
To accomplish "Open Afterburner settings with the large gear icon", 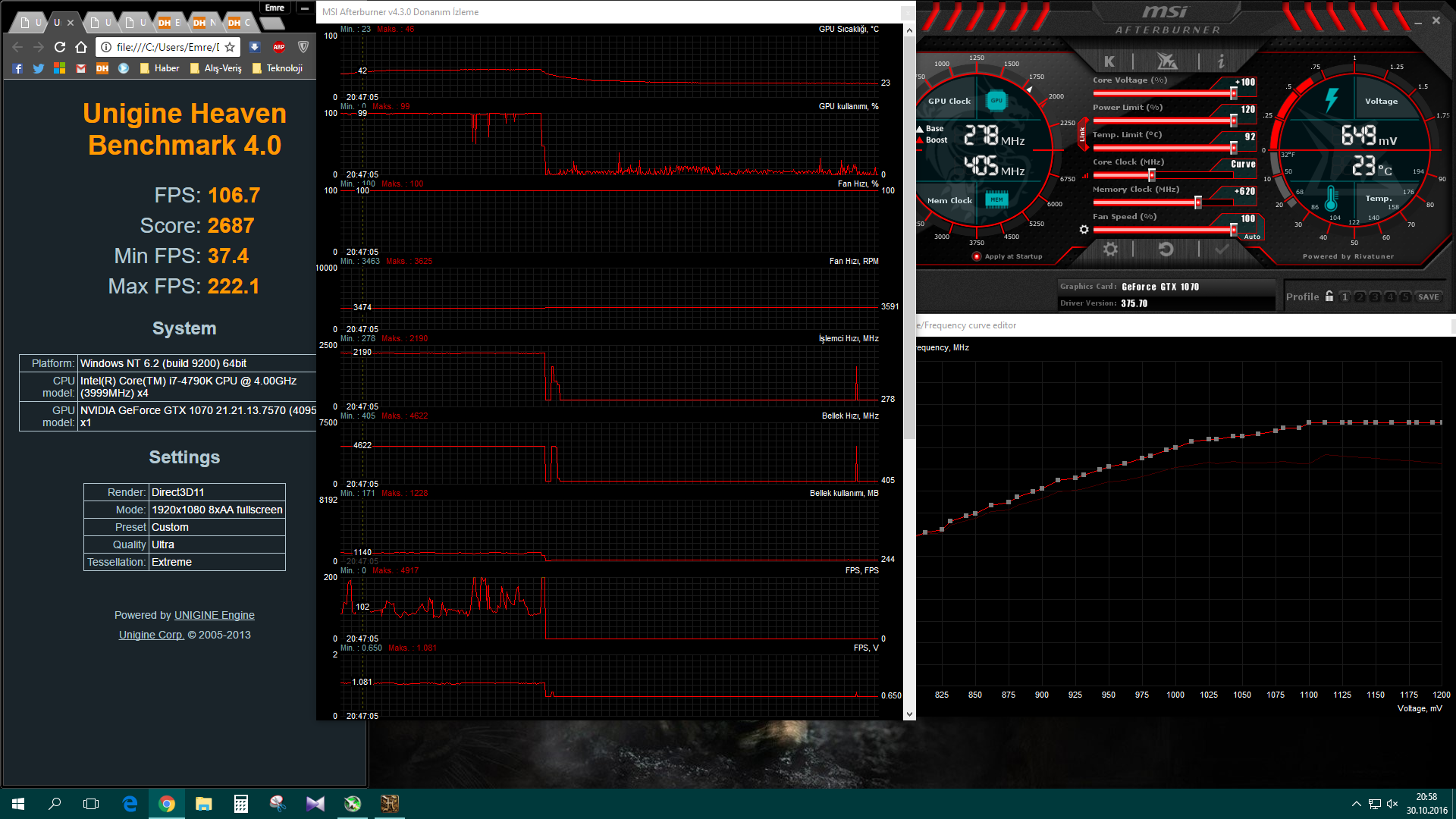I will [1110, 249].
